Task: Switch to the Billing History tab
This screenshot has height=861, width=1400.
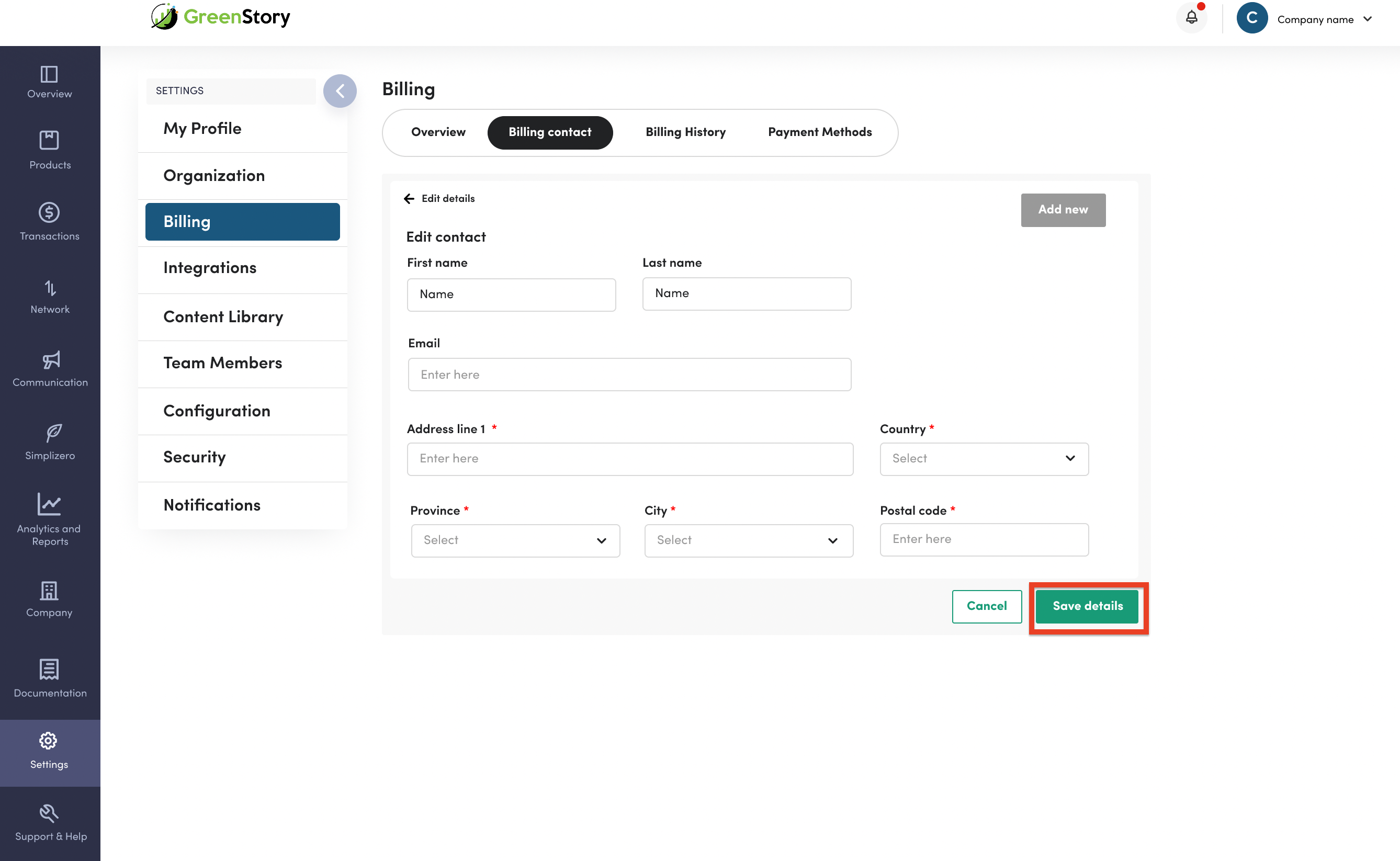Action: pyautogui.click(x=685, y=132)
